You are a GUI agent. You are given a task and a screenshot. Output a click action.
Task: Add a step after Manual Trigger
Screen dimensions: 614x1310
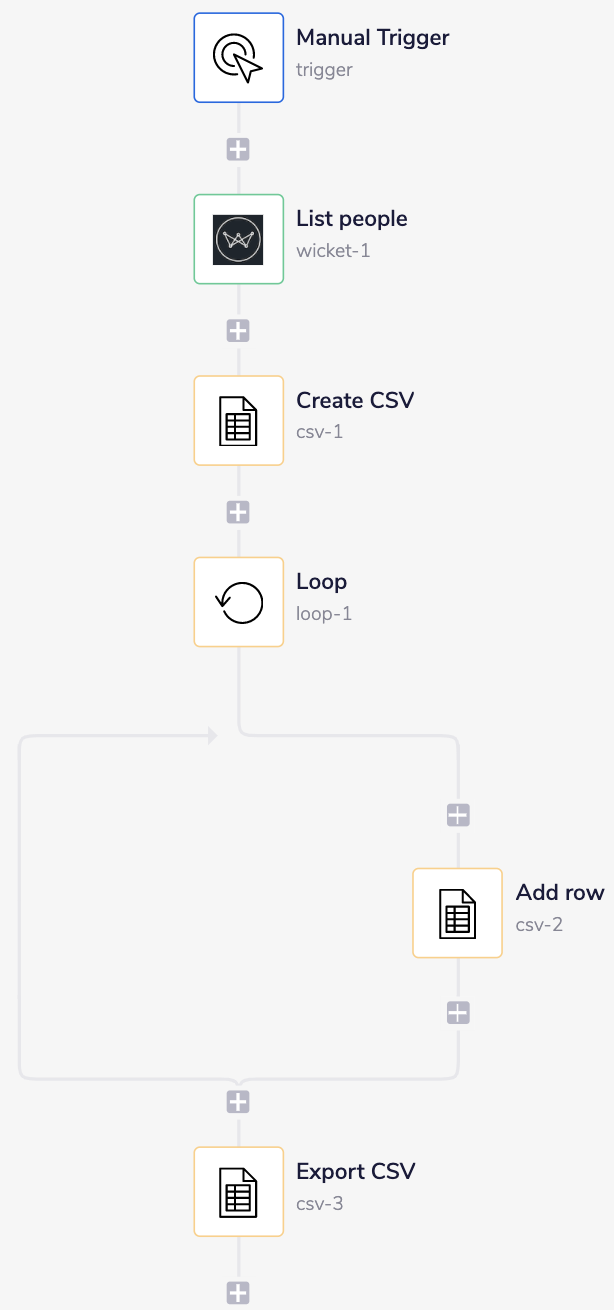tap(238, 148)
